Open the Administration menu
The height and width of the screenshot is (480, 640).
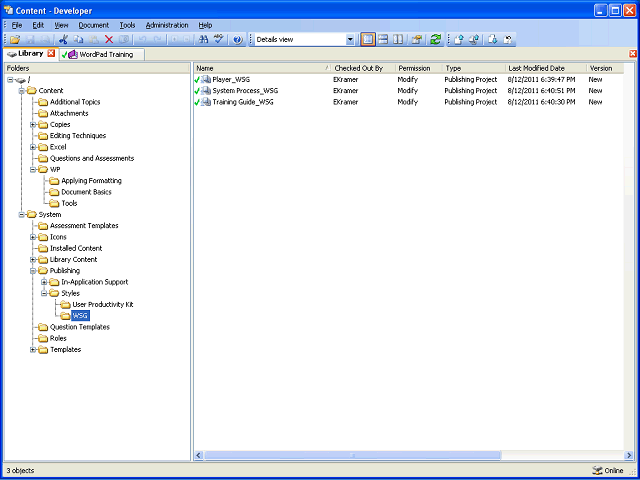tap(167, 25)
